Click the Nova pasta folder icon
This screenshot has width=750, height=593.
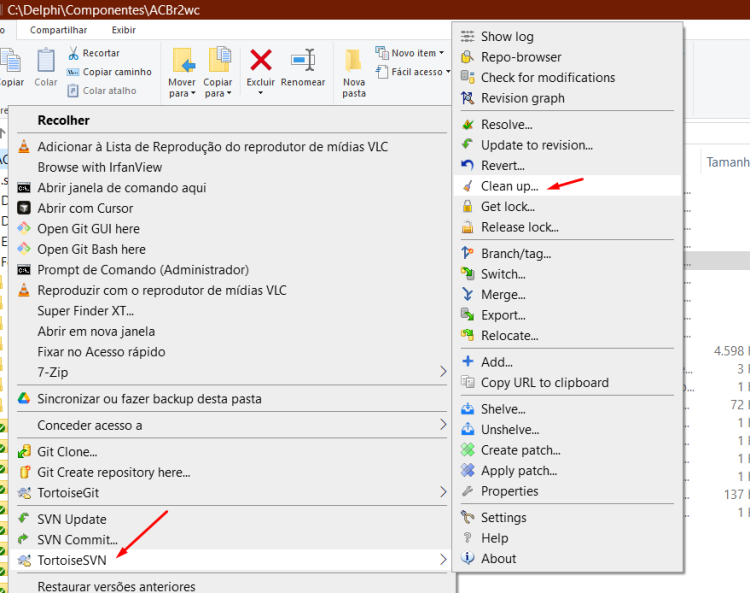[353, 61]
